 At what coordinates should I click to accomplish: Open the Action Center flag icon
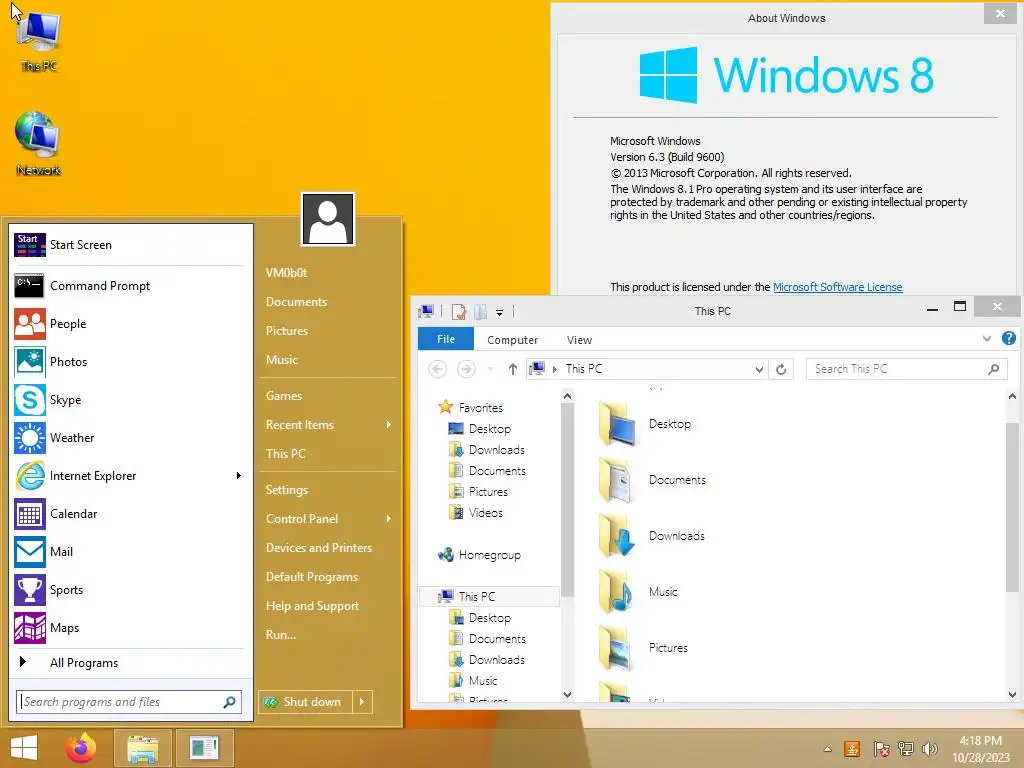coord(882,748)
